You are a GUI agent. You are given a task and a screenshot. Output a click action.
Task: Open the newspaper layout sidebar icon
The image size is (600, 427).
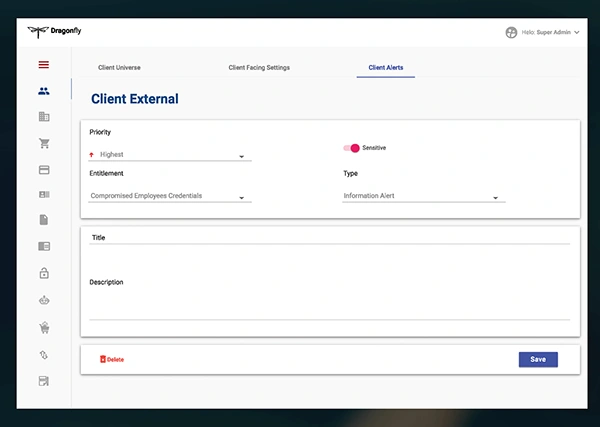pos(44,246)
